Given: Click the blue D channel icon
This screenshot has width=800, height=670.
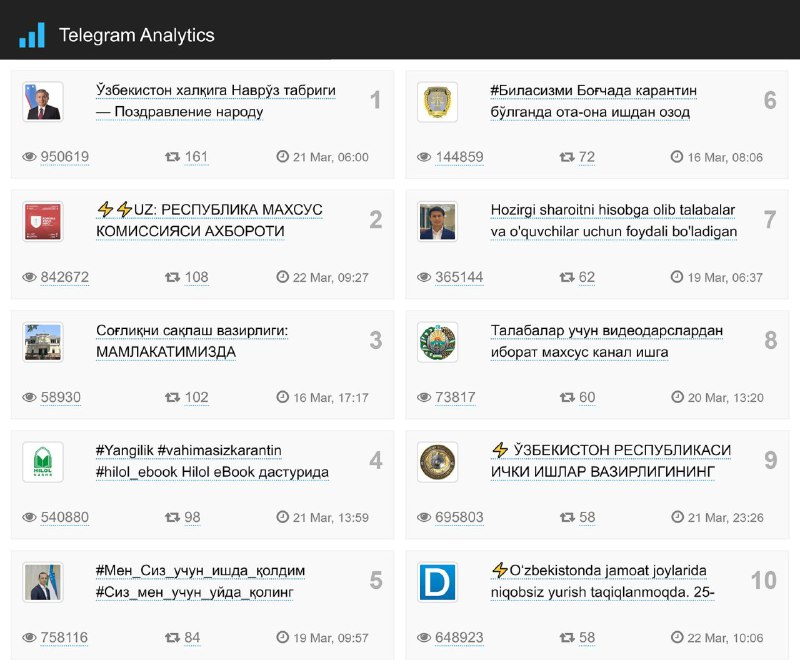Looking at the screenshot, I should coord(437,582).
